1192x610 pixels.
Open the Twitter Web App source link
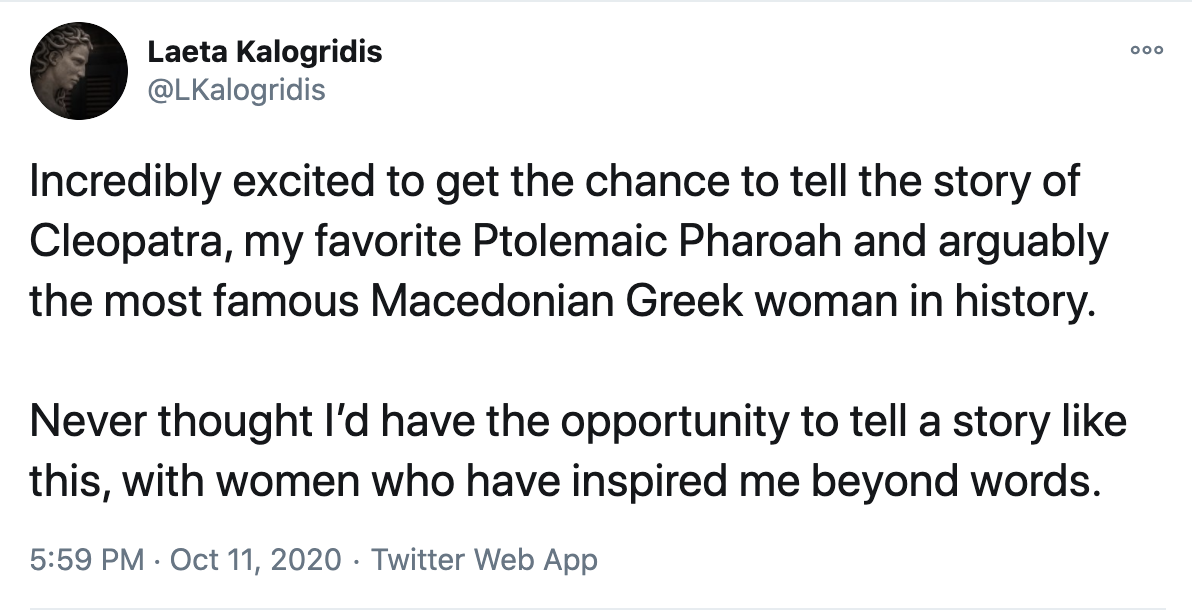[484, 559]
